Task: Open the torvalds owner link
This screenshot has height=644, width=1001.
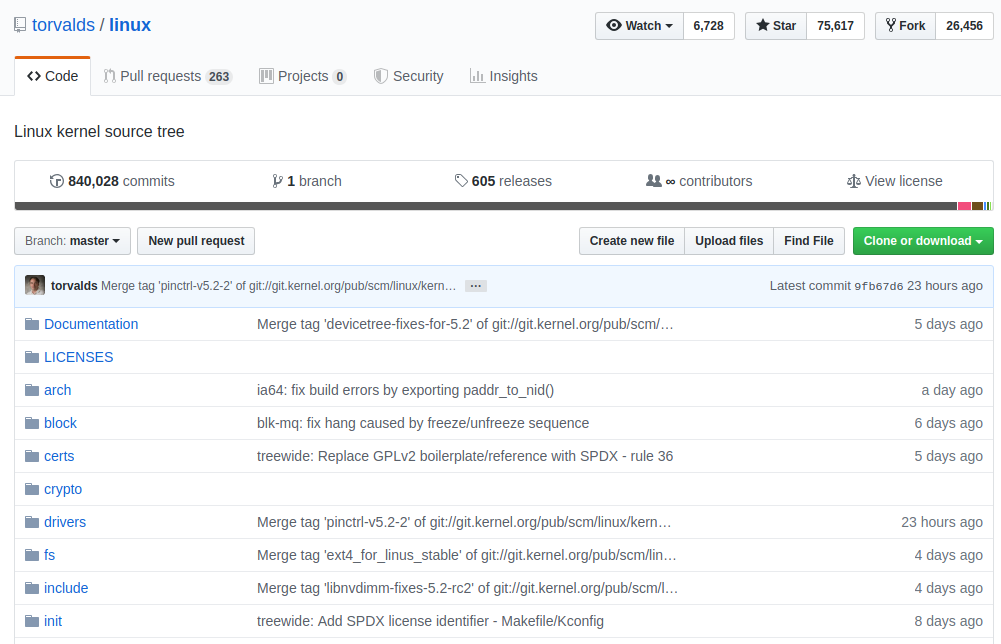Action: pos(63,25)
